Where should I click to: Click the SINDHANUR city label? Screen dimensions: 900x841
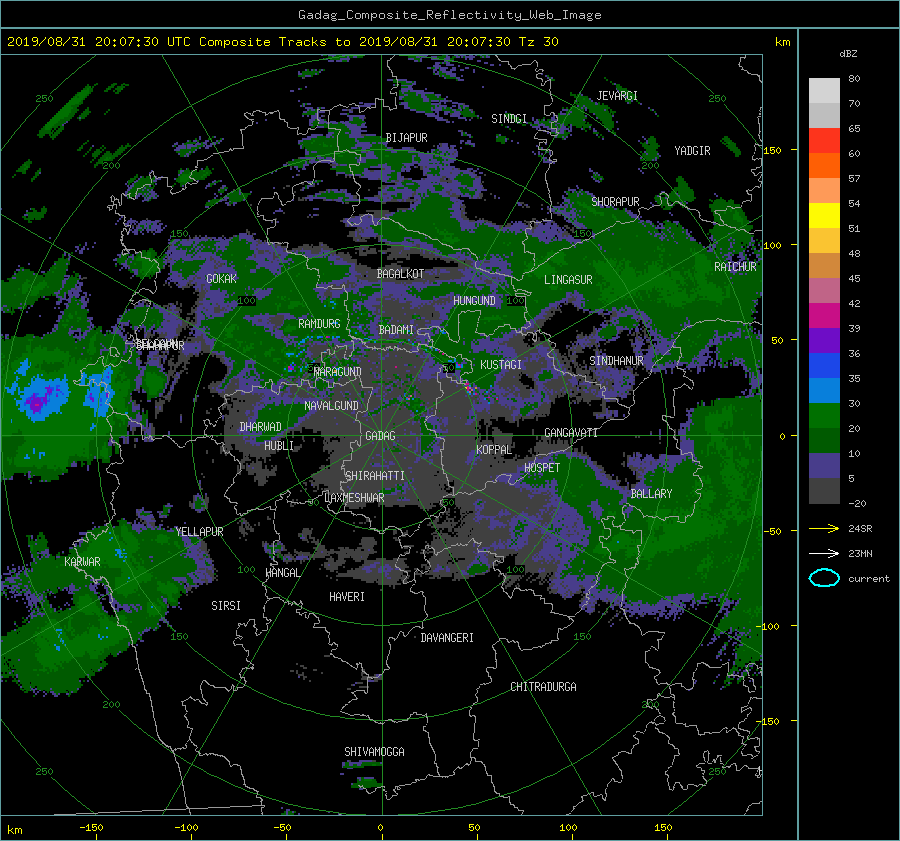(616, 361)
